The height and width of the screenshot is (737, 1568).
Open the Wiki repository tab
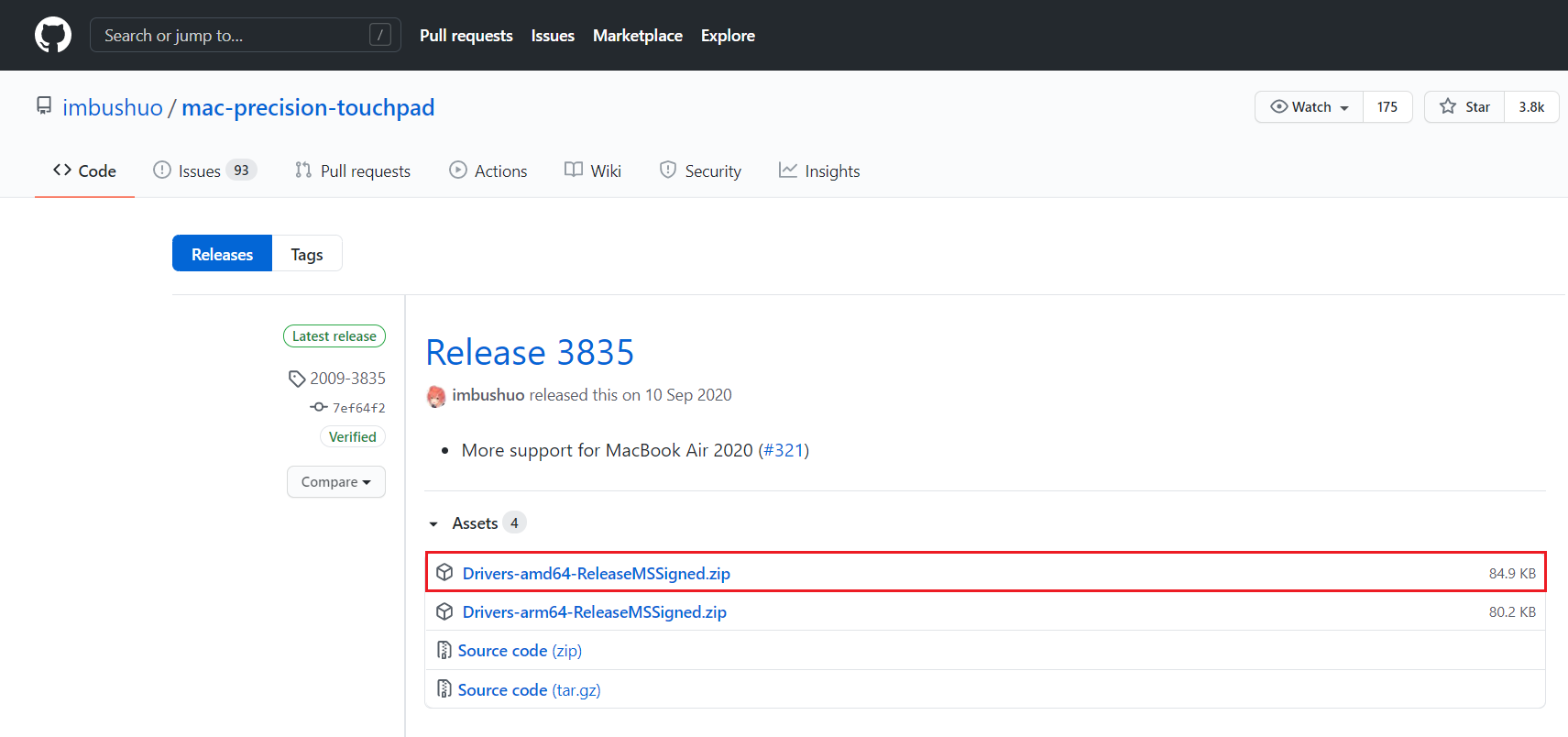tap(593, 170)
